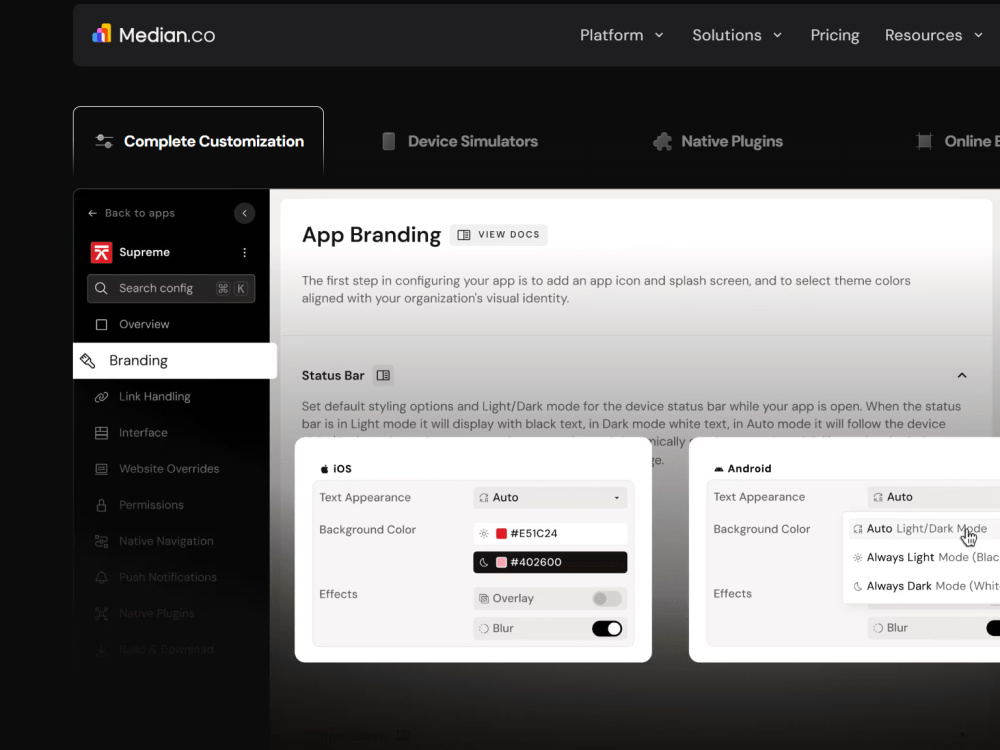Click the iOS dark mode moon icon
Image resolution: width=1000 pixels, height=750 pixels.
pyautogui.click(x=484, y=562)
